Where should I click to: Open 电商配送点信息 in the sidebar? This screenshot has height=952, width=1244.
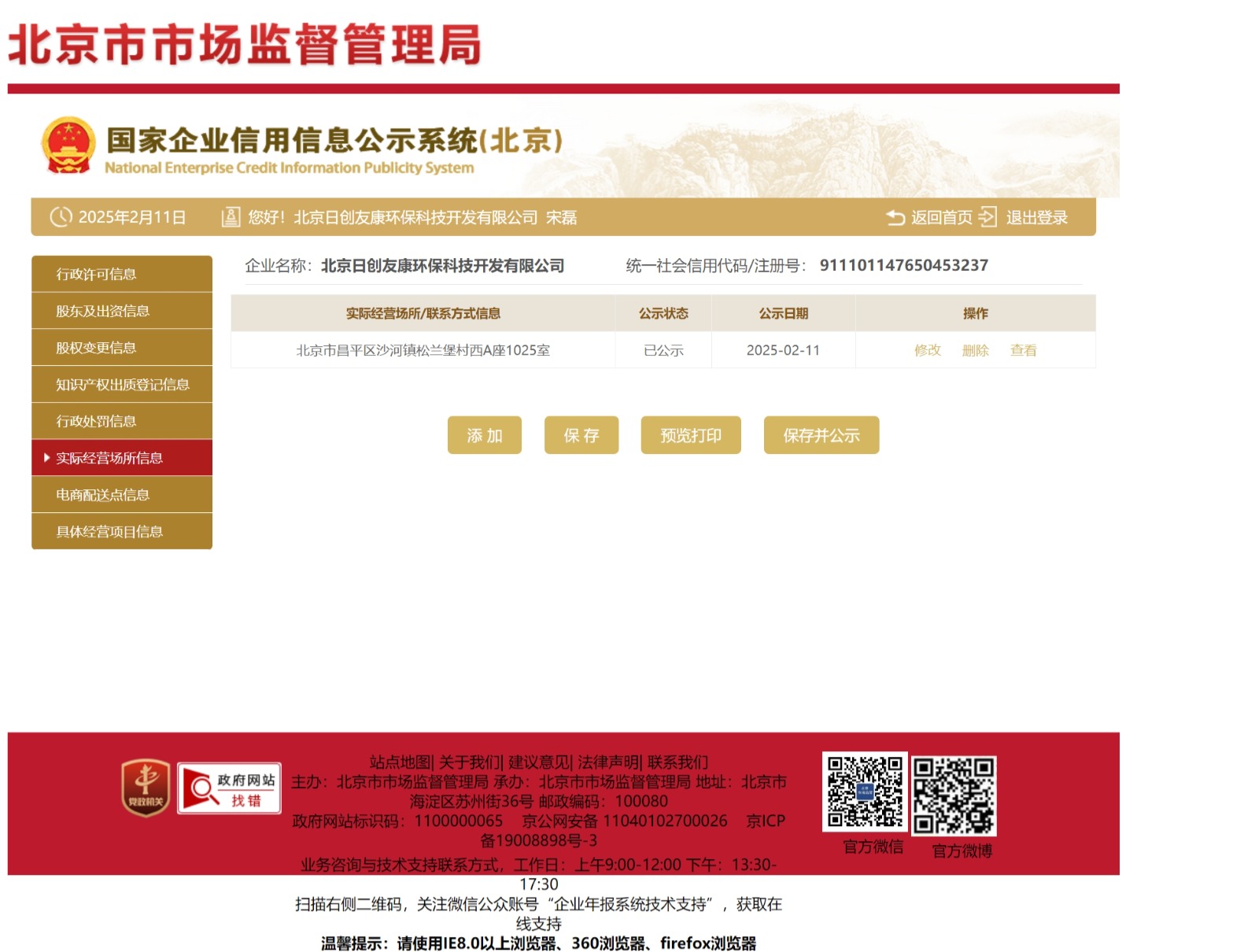click(122, 495)
